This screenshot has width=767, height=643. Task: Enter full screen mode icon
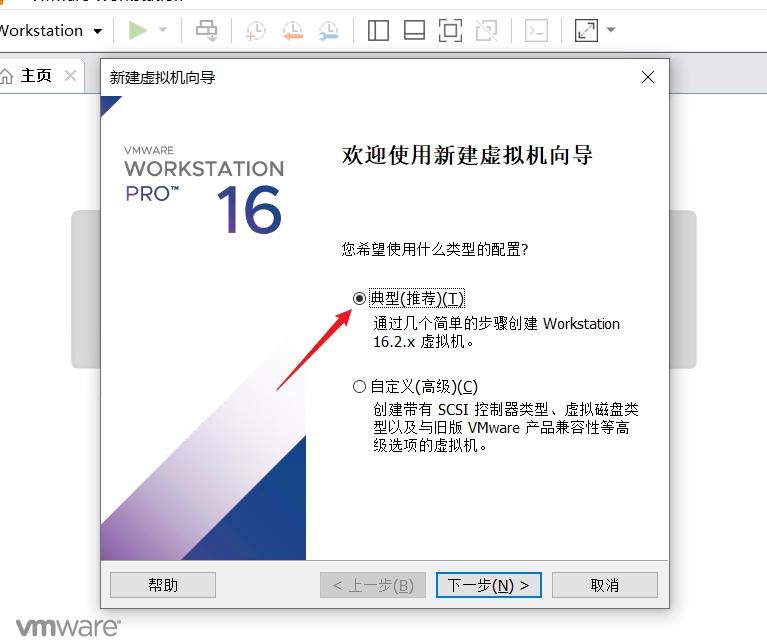pos(450,30)
